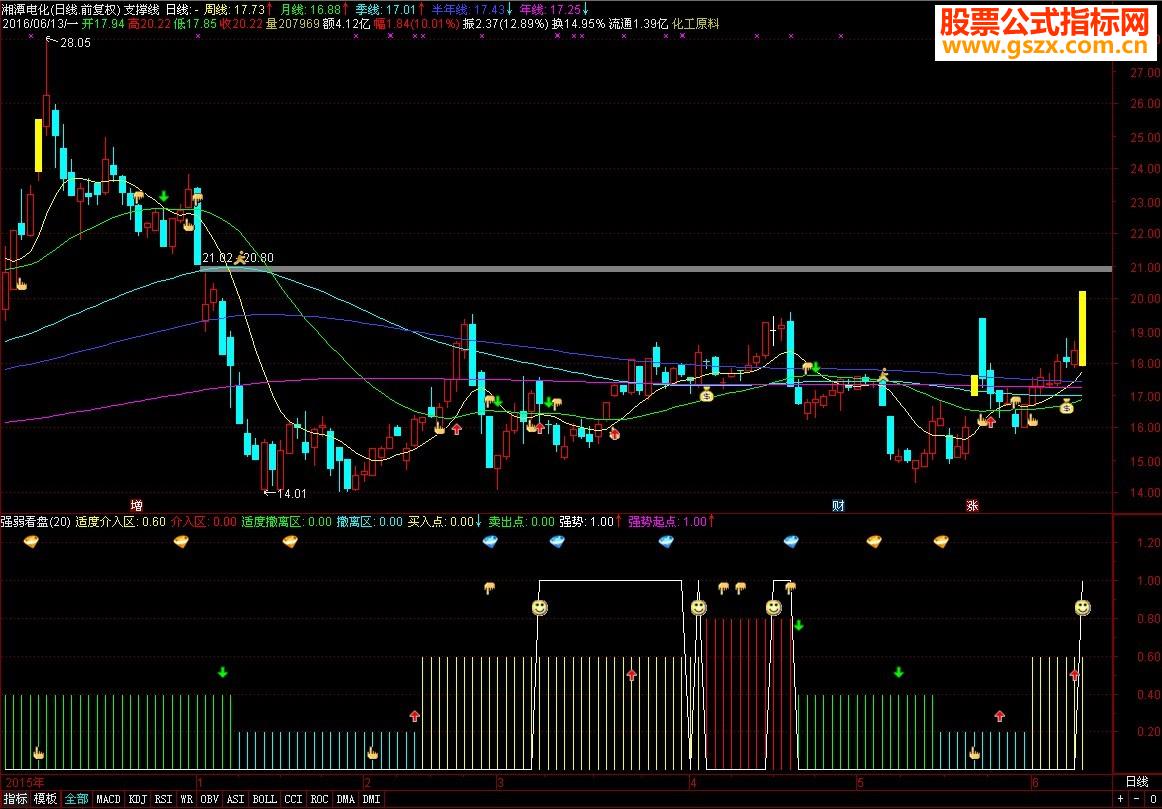
Task: Click the 强势起点: 1.00 indicator value
Action: click(668, 522)
